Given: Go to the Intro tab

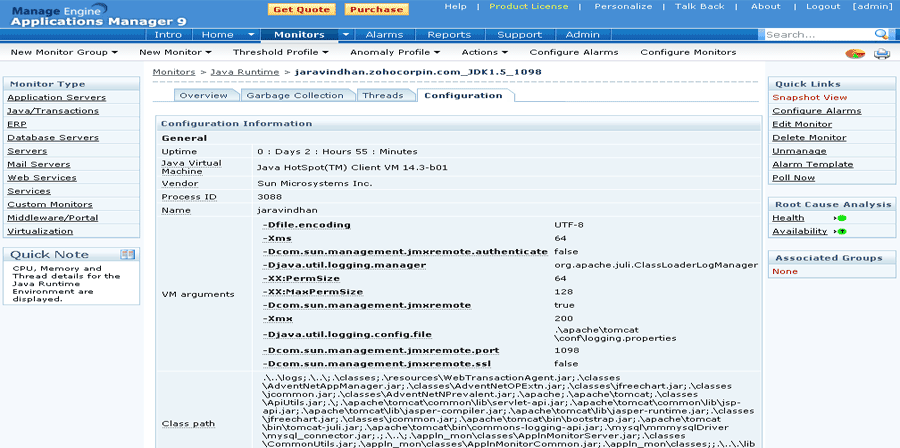Looking at the screenshot, I should 168,34.
